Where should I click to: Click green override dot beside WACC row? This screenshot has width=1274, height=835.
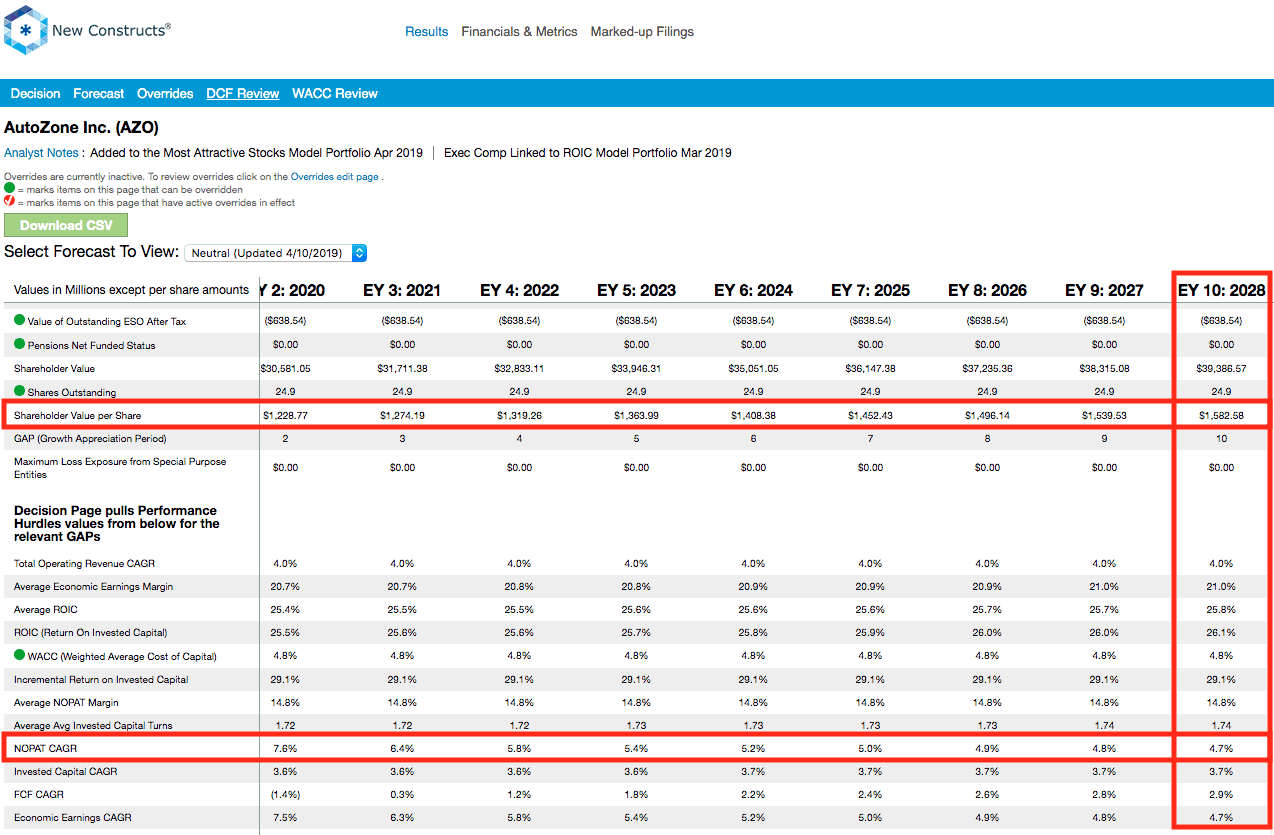tap(19, 656)
